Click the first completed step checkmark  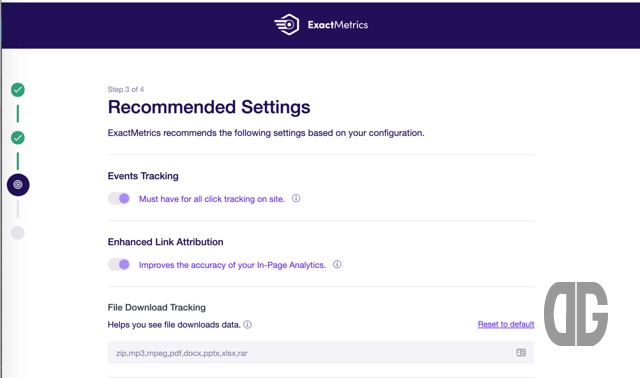(18, 90)
